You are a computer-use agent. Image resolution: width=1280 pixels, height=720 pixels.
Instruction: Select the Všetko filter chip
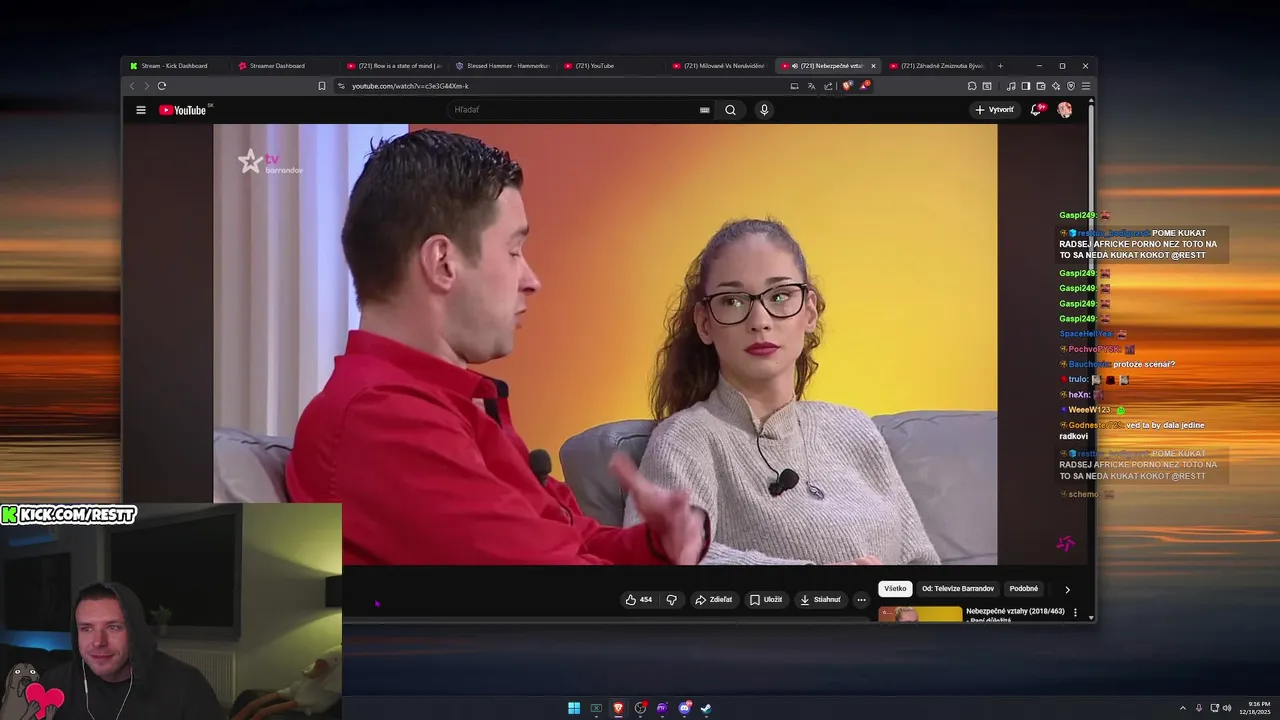895,589
